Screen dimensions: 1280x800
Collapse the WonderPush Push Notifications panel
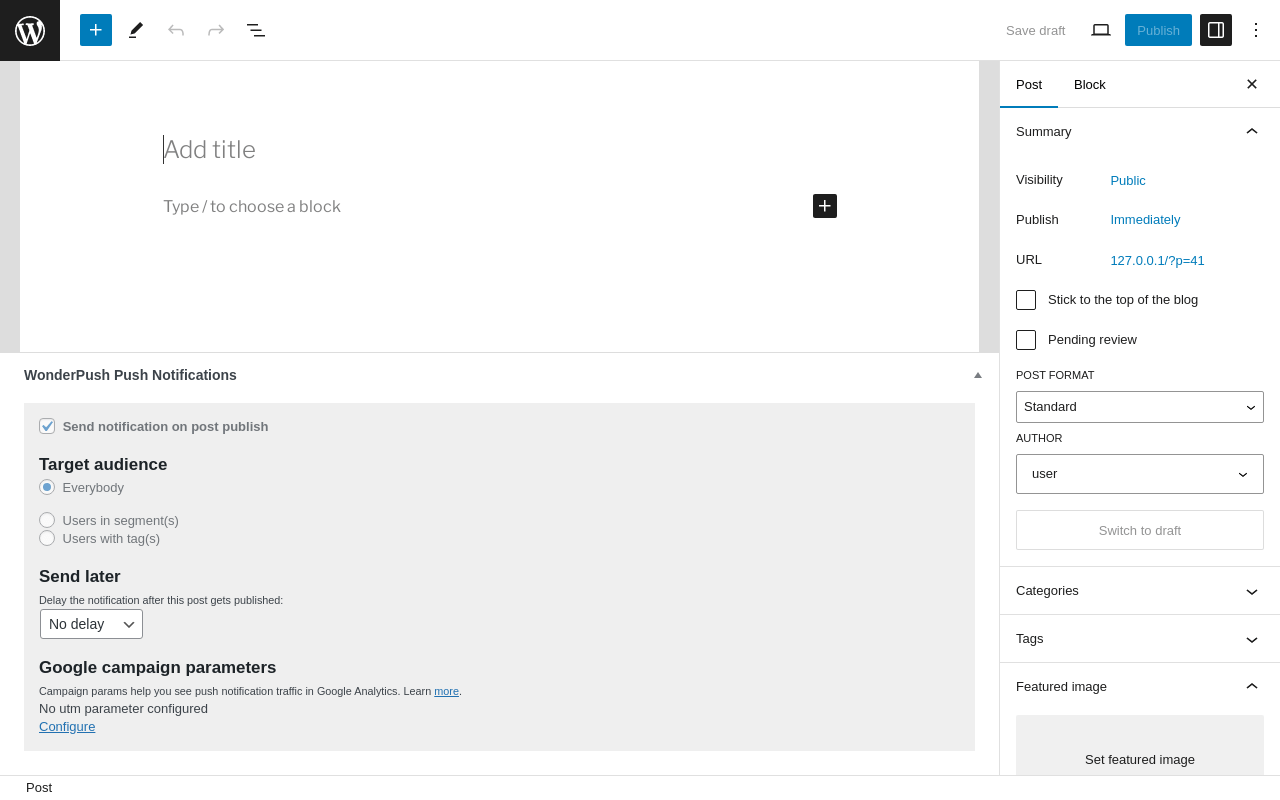[x=978, y=375]
